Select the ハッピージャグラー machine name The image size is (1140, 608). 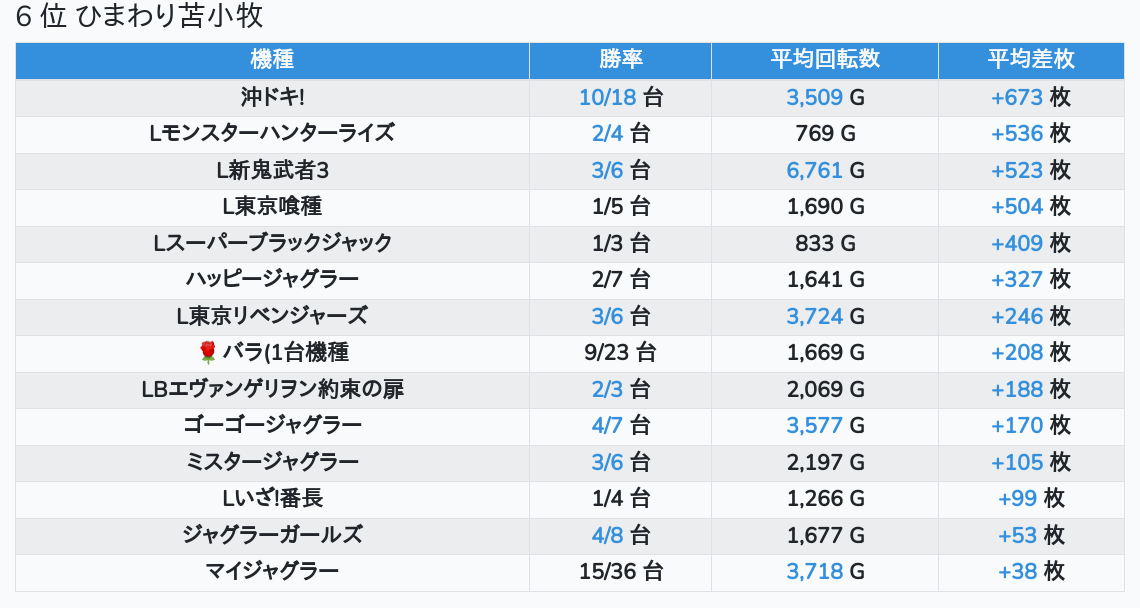(x=272, y=279)
